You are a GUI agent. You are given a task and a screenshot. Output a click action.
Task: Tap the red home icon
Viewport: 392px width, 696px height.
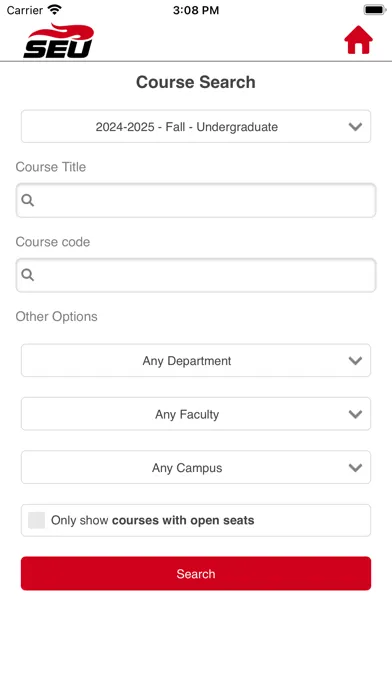point(358,40)
